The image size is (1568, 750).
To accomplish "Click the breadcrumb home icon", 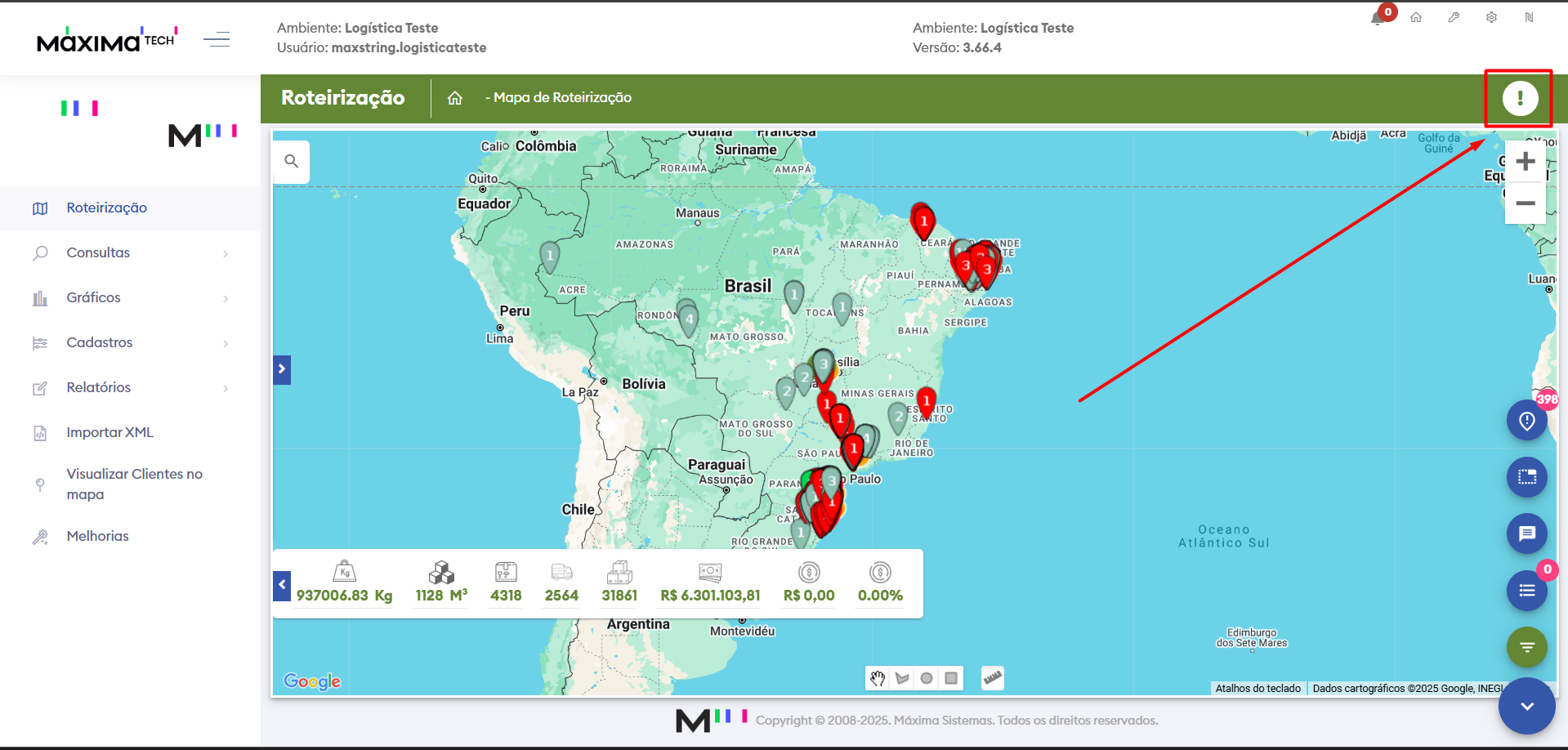I will pyautogui.click(x=455, y=98).
